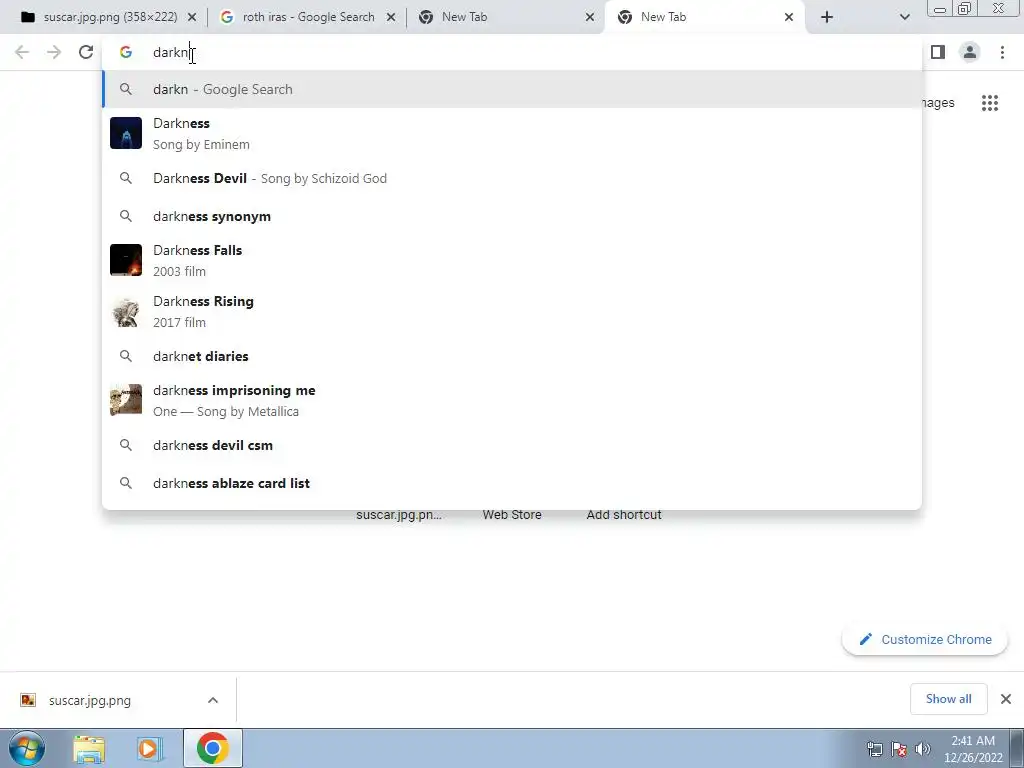Click the Chrome taskbar icon
Image resolution: width=1024 pixels, height=768 pixels.
coord(212,748)
